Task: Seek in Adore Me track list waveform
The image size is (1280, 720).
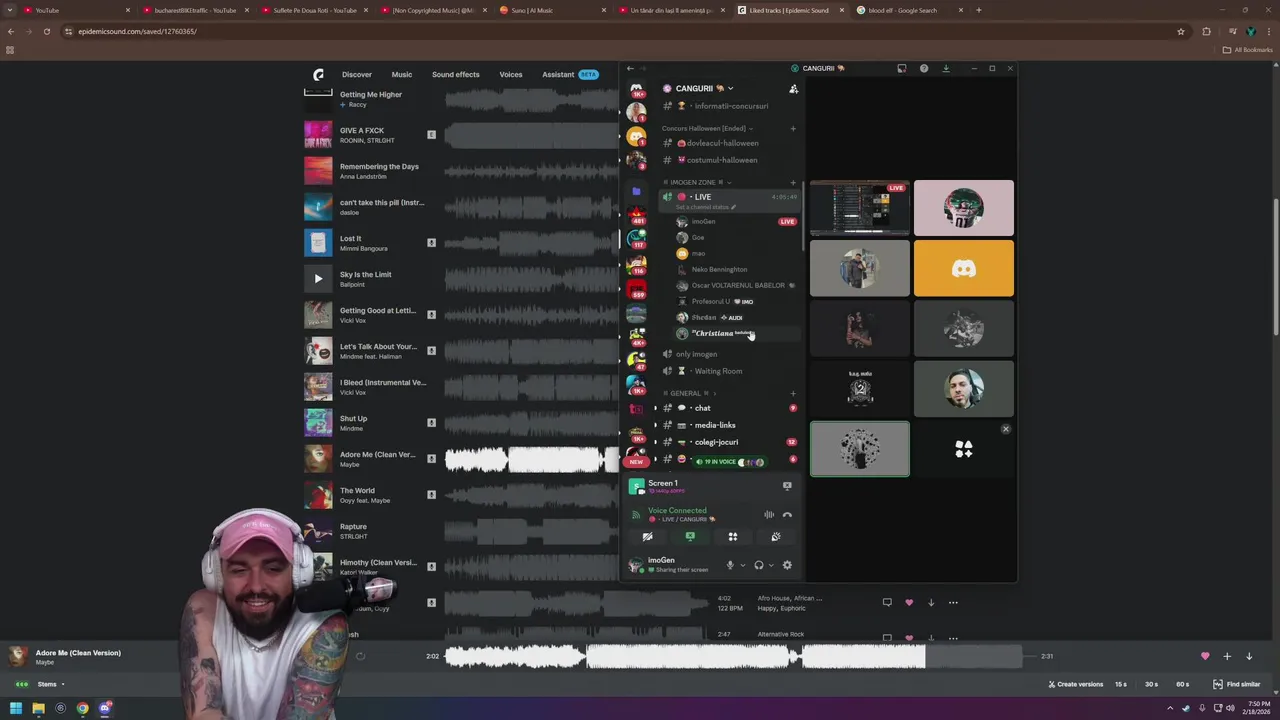Action: (532, 459)
